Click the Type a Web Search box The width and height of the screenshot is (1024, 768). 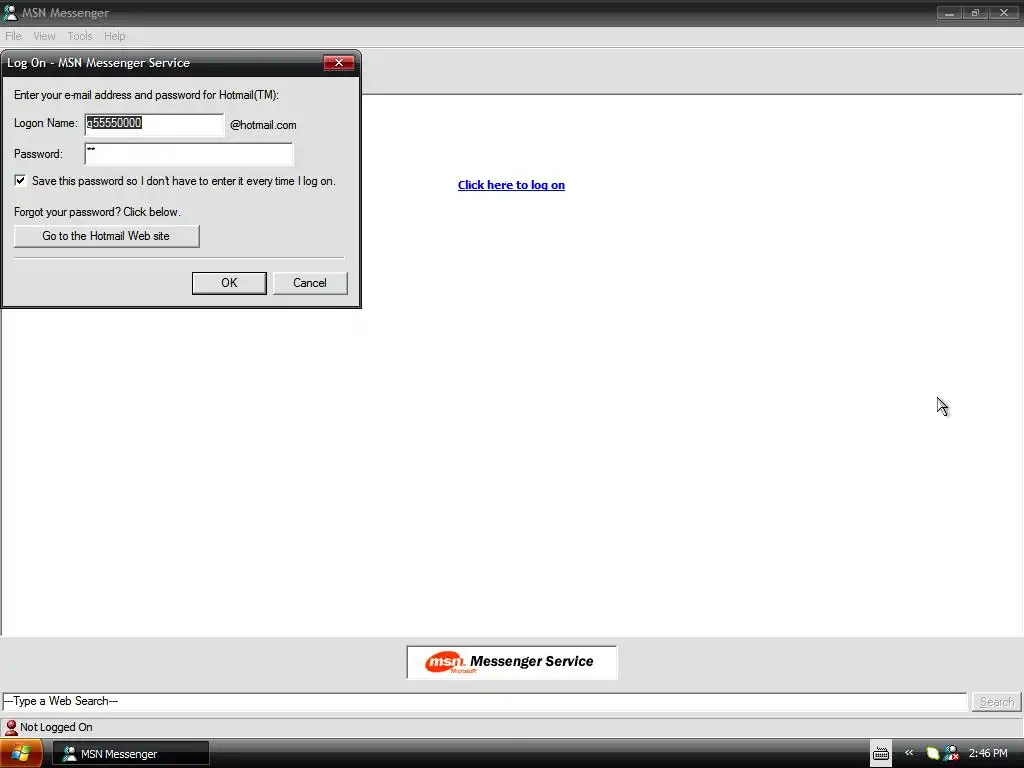(485, 701)
